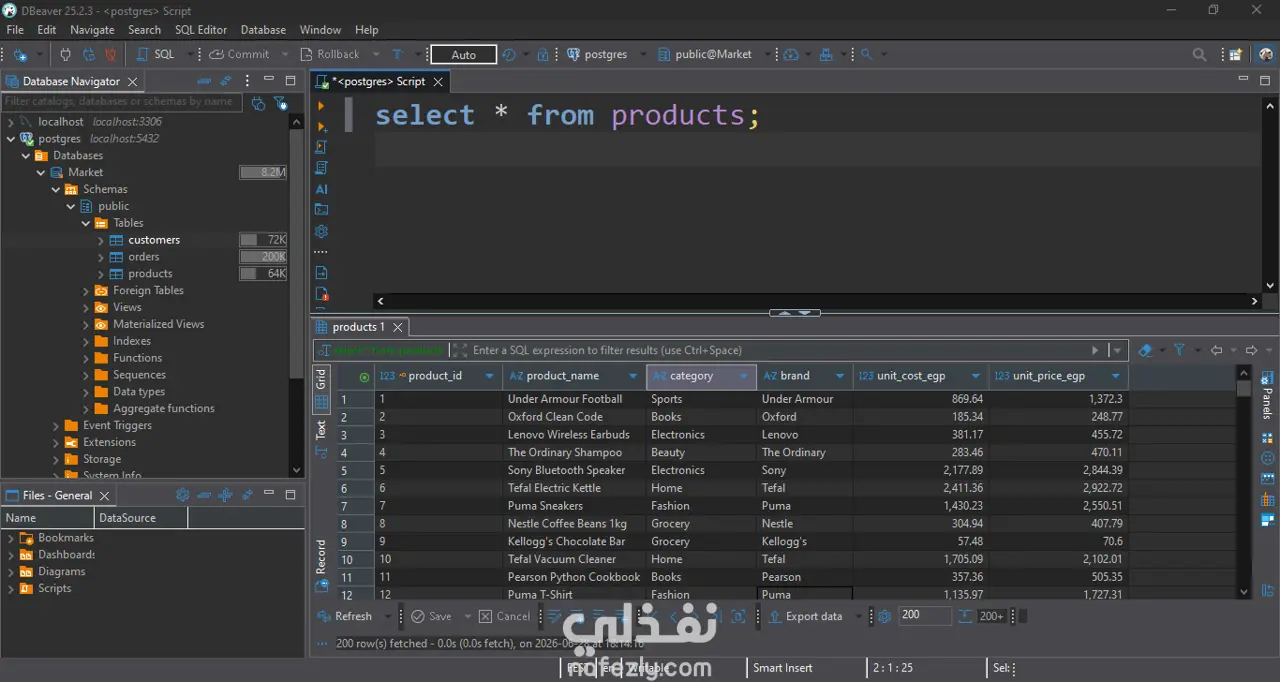The height and width of the screenshot is (682, 1280).
Task: Click the navigator filter settings funnel icon
Action: click(x=280, y=102)
